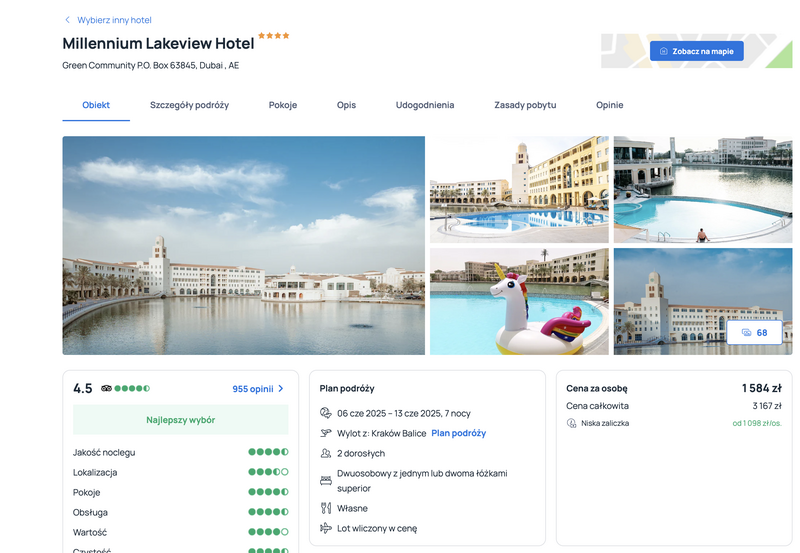Select the Udogodnienia tab
The height and width of the screenshot is (553, 800).
425,105
